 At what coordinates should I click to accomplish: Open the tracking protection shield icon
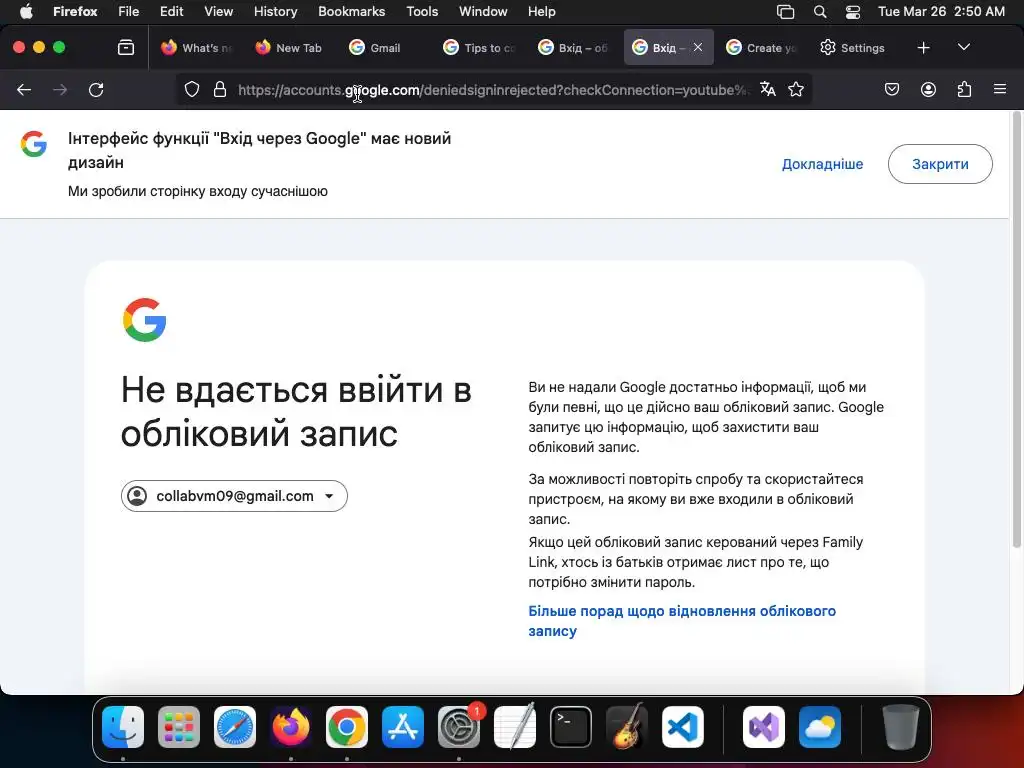pyautogui.click(x=191, y=89)
